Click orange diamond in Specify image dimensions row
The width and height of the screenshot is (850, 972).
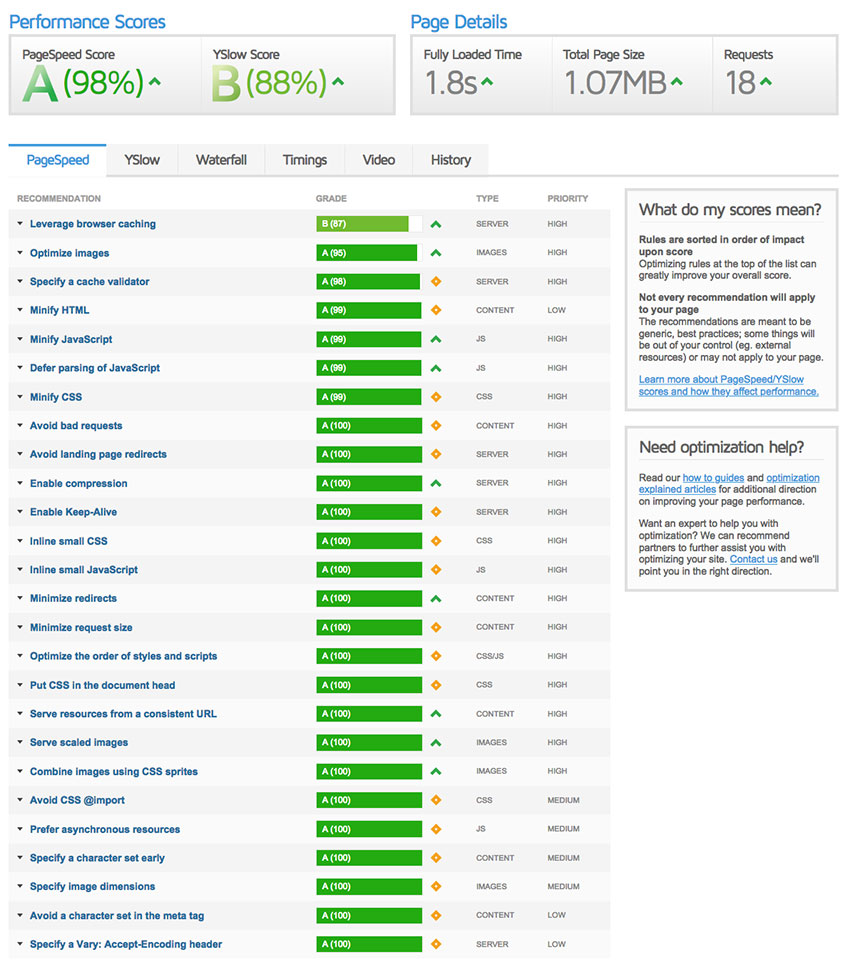point(436,886)
